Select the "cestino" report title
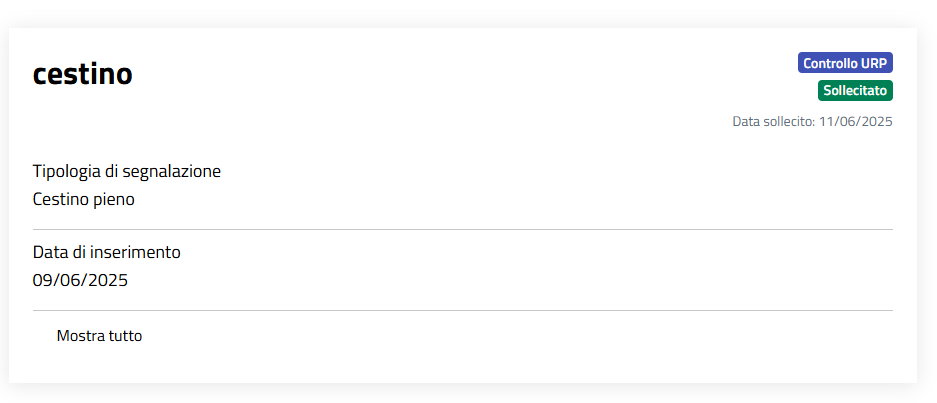 [82, 73]
